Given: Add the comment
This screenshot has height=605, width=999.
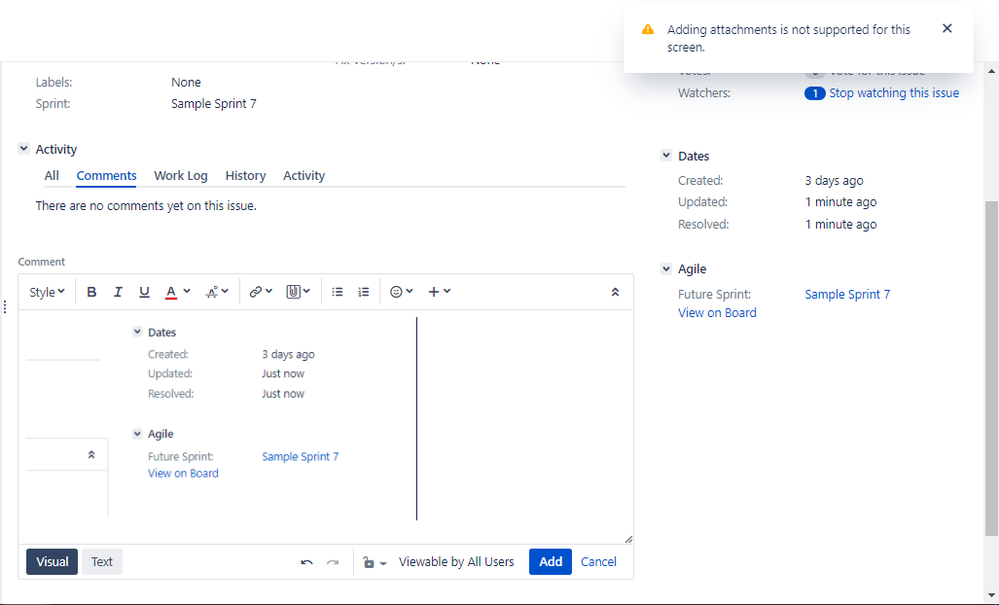Looking at the screenshot, I should (x=550, y=561).
